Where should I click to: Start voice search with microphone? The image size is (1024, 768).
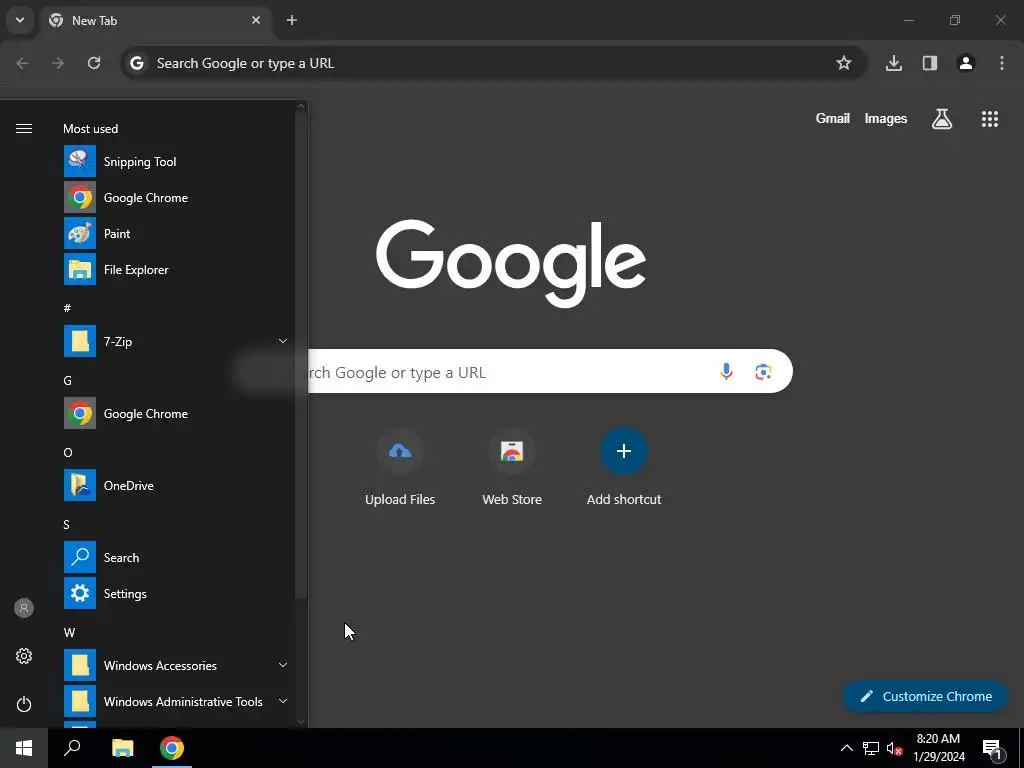tap(726, 372)
